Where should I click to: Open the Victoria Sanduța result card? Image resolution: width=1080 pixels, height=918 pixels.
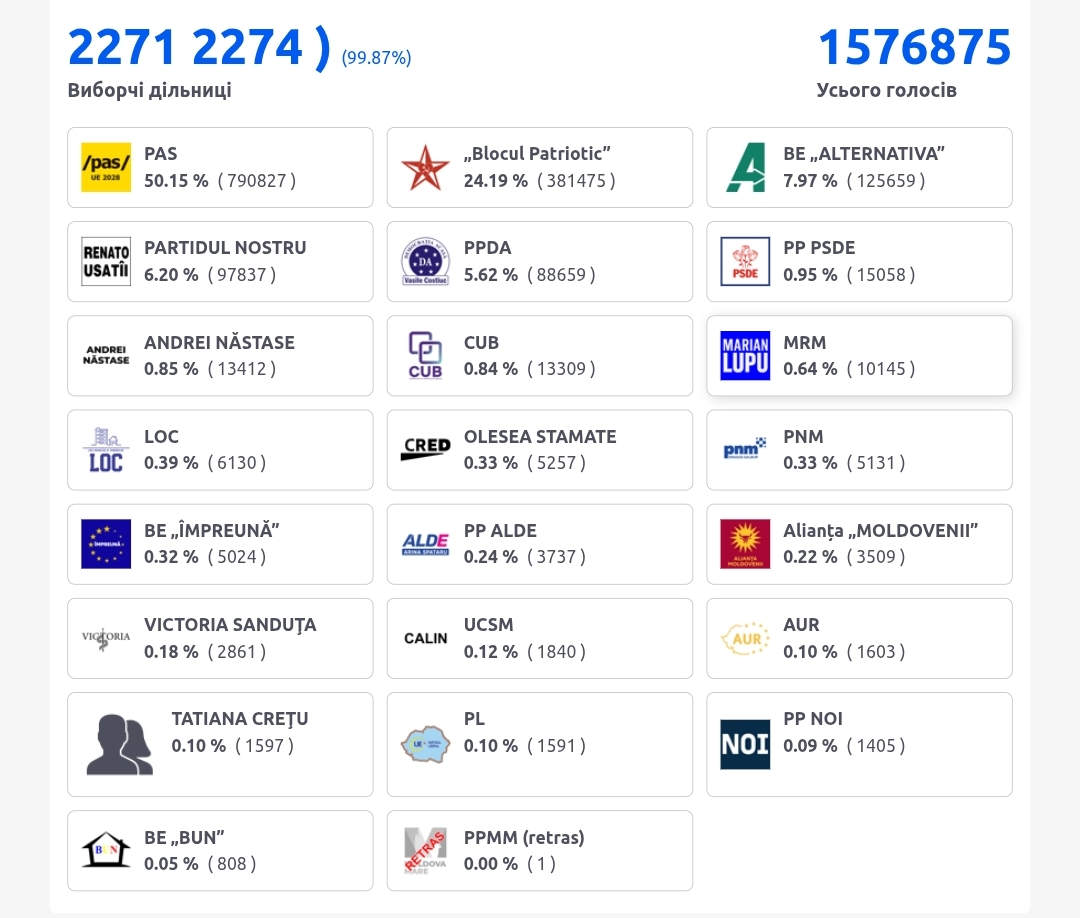click(x=220, y=638)
